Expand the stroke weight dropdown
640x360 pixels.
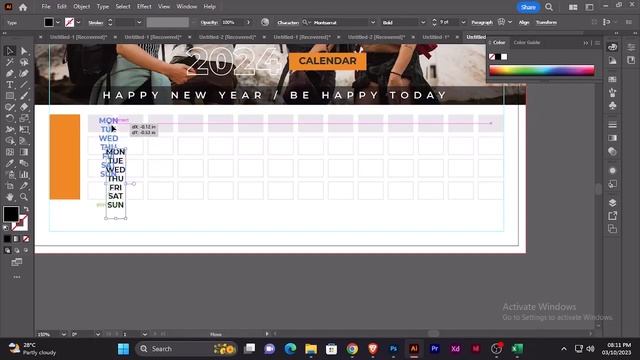pyautogui.click(x=139, y=22)
